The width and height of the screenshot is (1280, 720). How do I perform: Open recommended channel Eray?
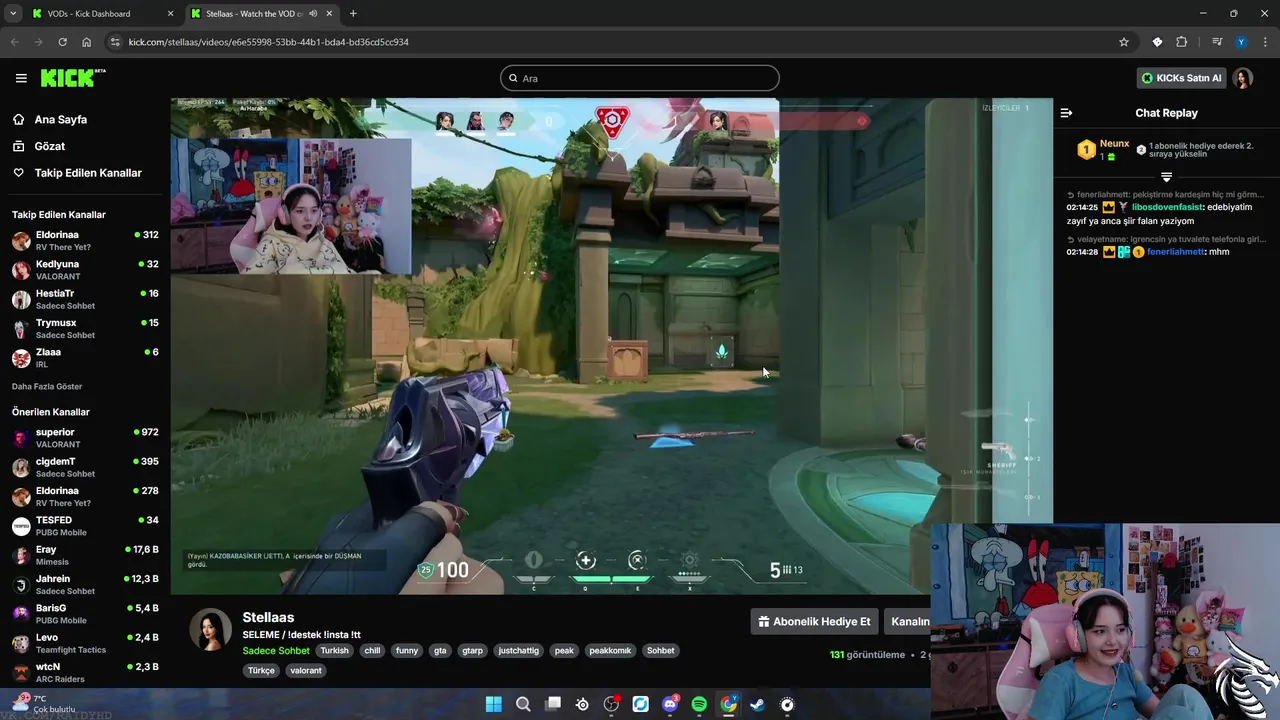(x=85, y=555)
